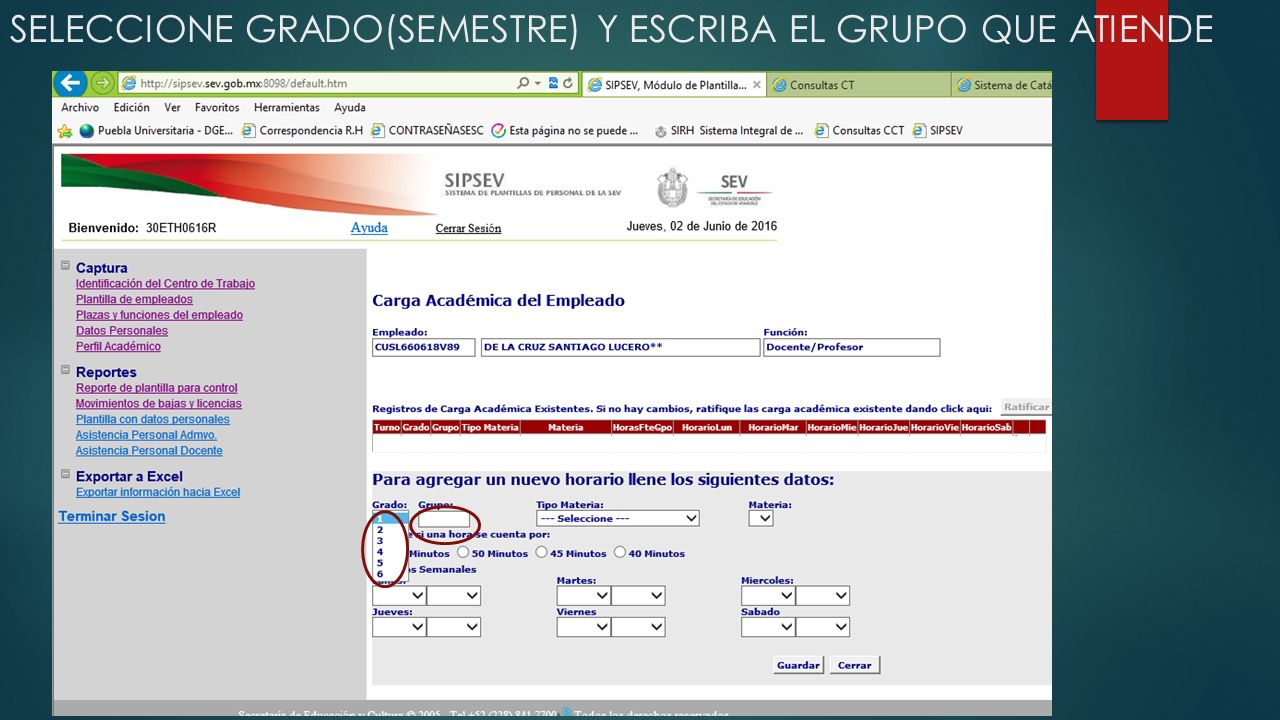Open the Ayuda menu in the menu bar

[350, 108]
